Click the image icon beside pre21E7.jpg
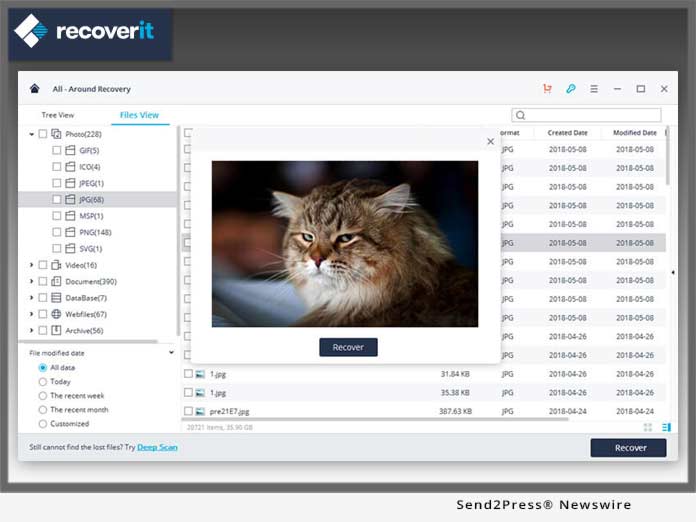 point(200,411)
